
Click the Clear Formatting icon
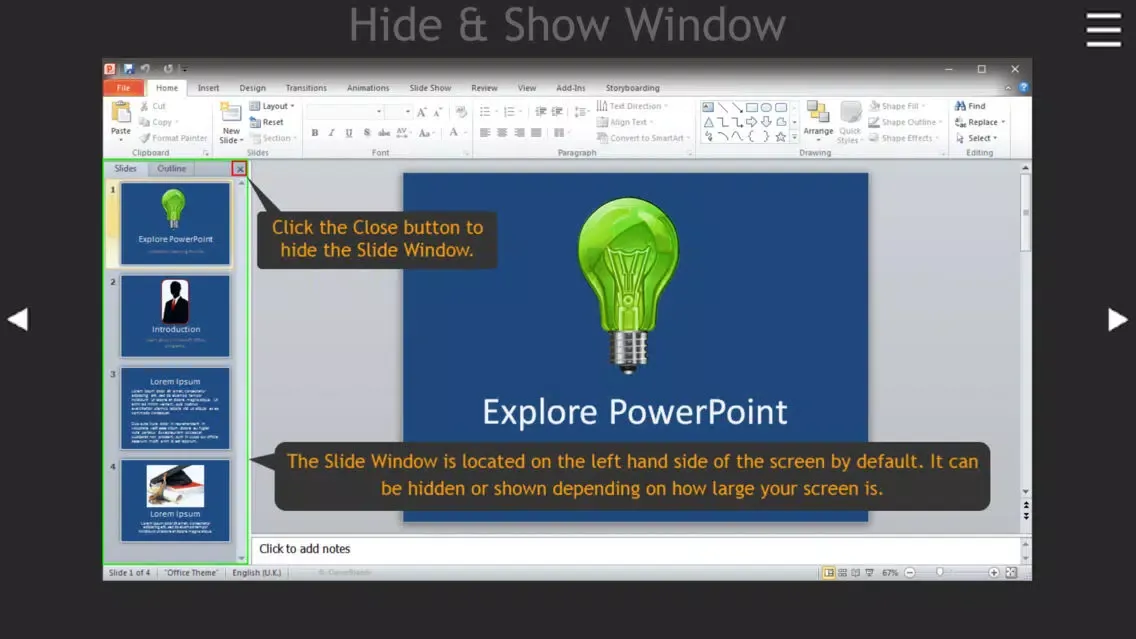461,112
